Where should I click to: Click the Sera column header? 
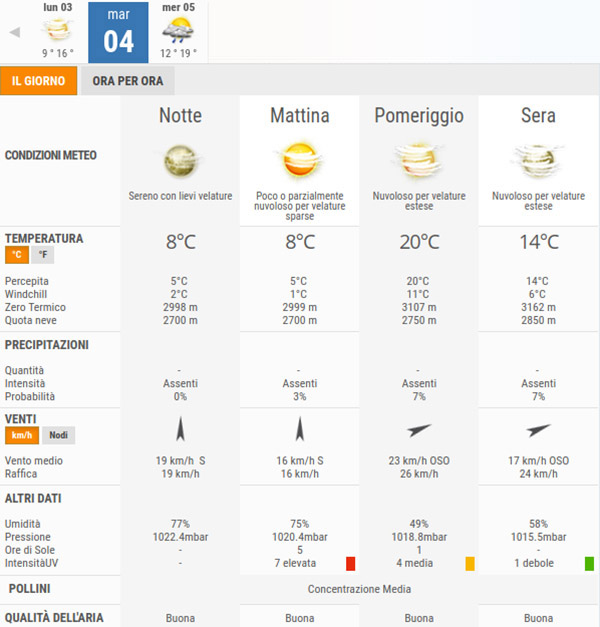[538, 116]
